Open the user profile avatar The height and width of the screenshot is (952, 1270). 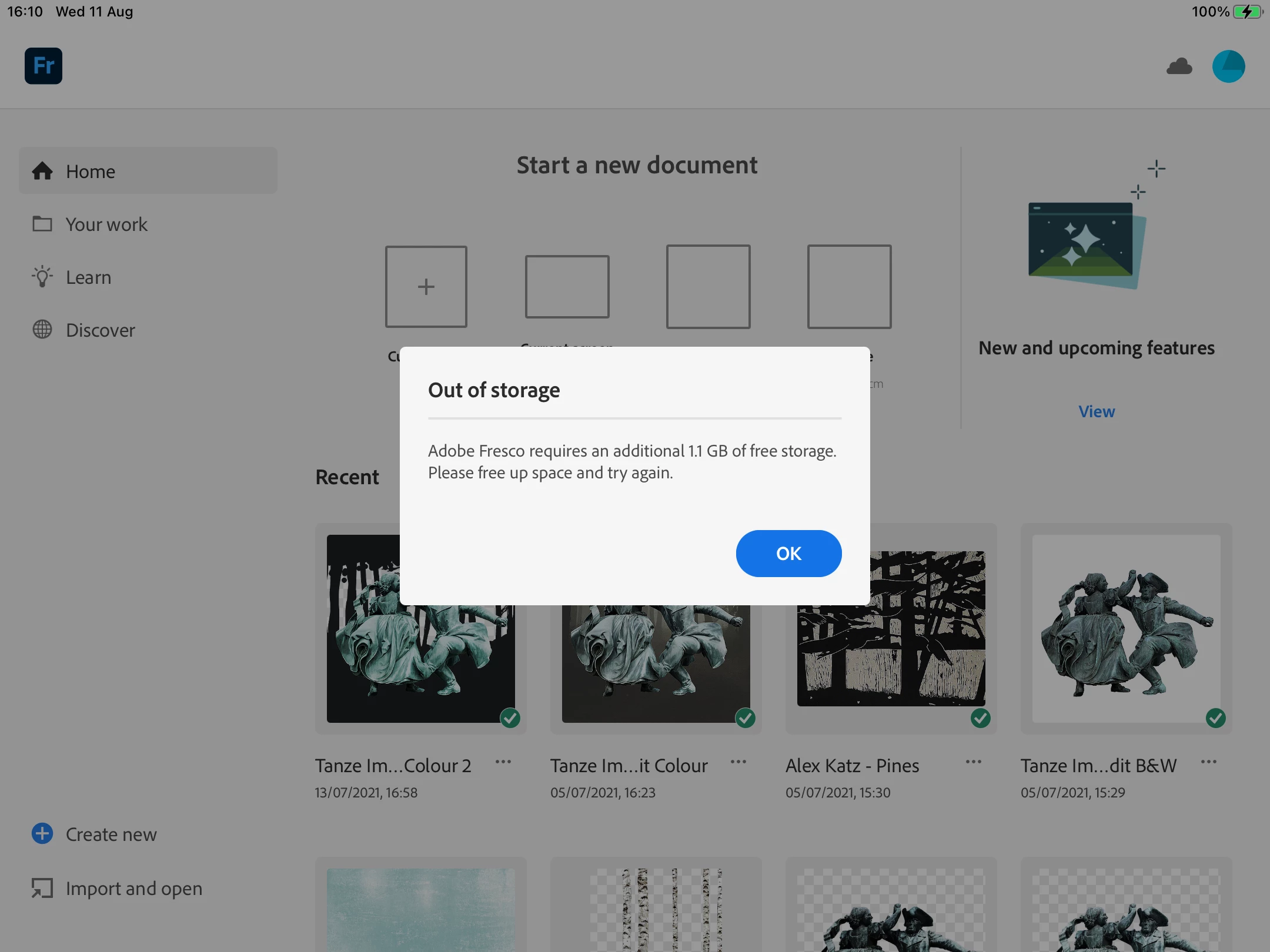[1228, 66]
